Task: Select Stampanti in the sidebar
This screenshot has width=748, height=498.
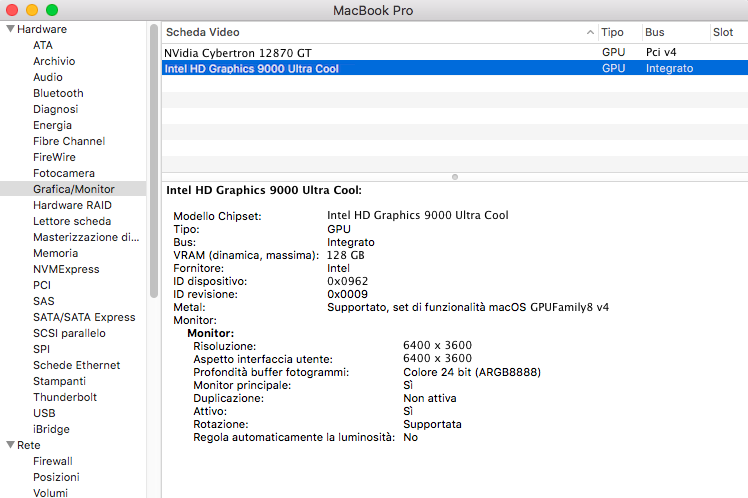Action: point(59,381)
